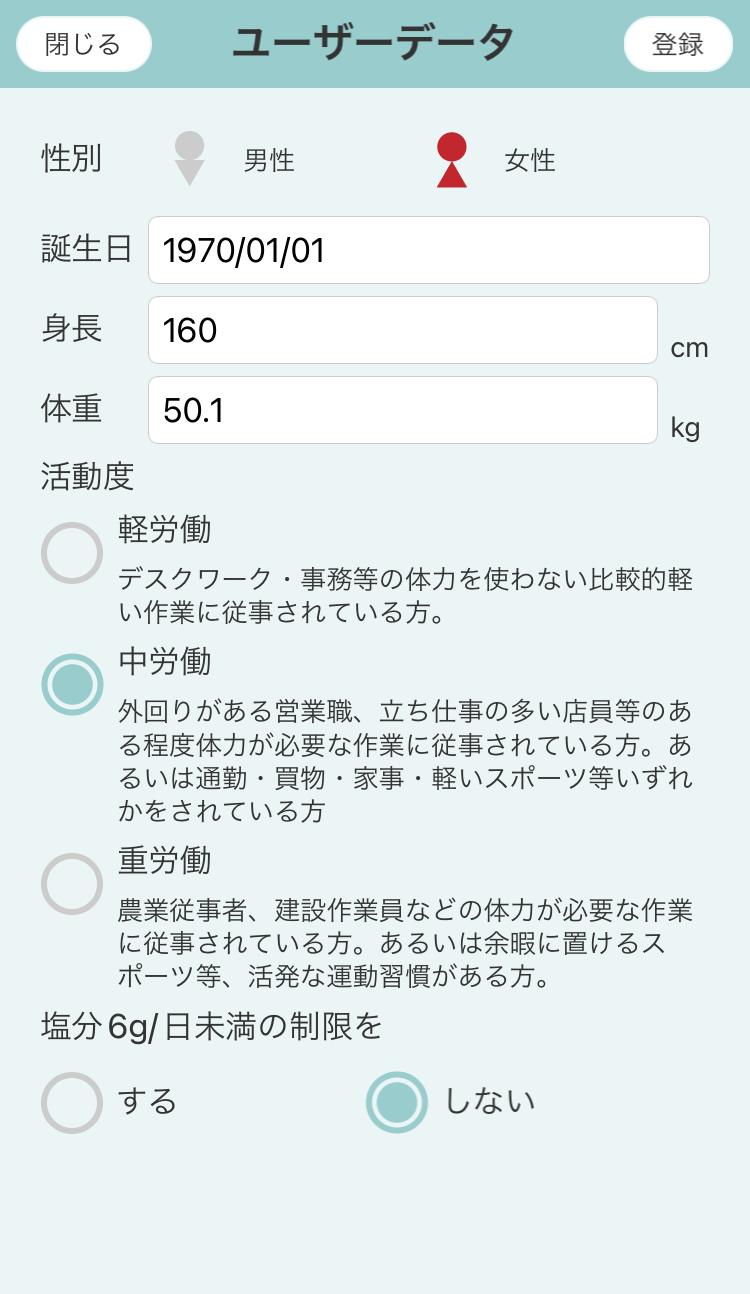Click the 身長 height input field
The image size is (750, 1294).
[x=403, y=330]
